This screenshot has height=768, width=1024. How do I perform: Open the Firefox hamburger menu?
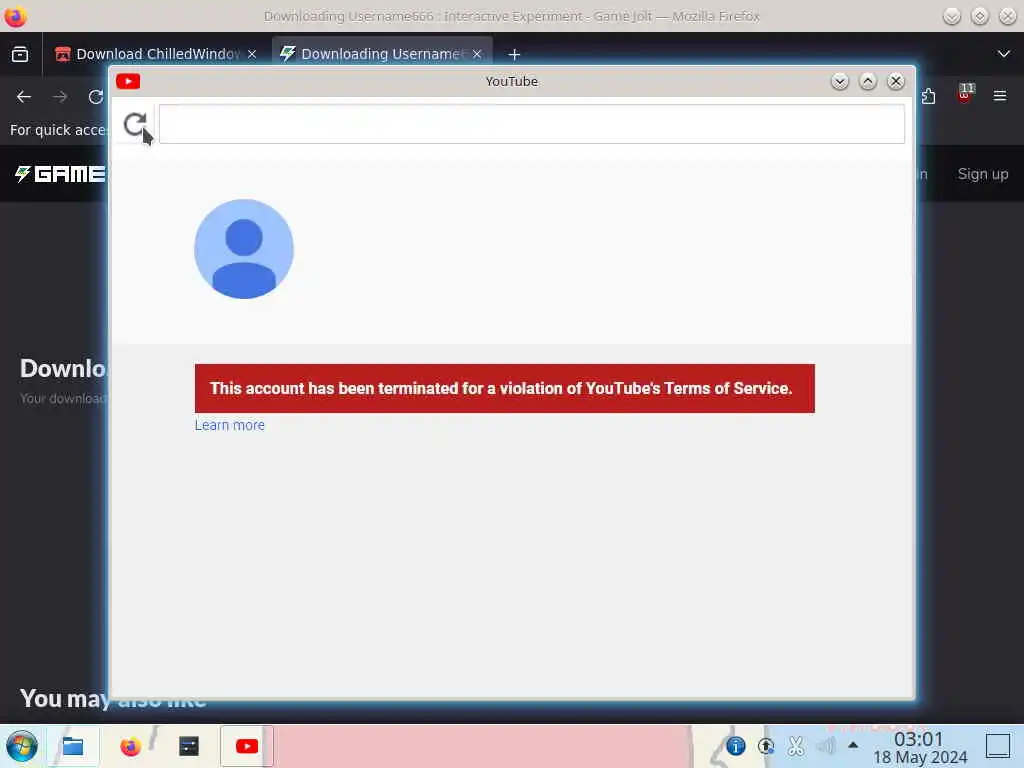click(1000, 96)
